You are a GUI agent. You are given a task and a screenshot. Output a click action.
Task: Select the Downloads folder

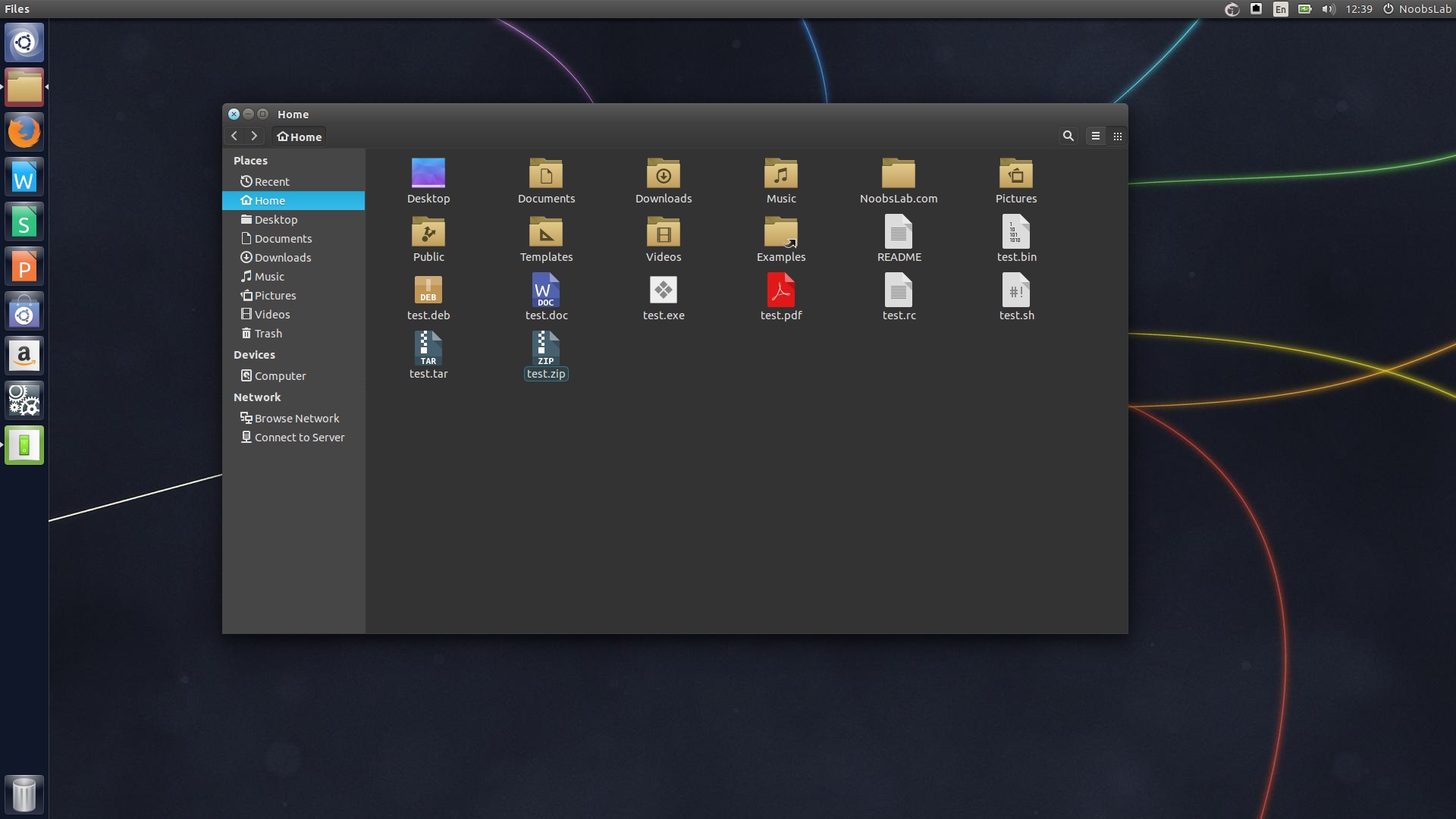[x=664, y=180]
